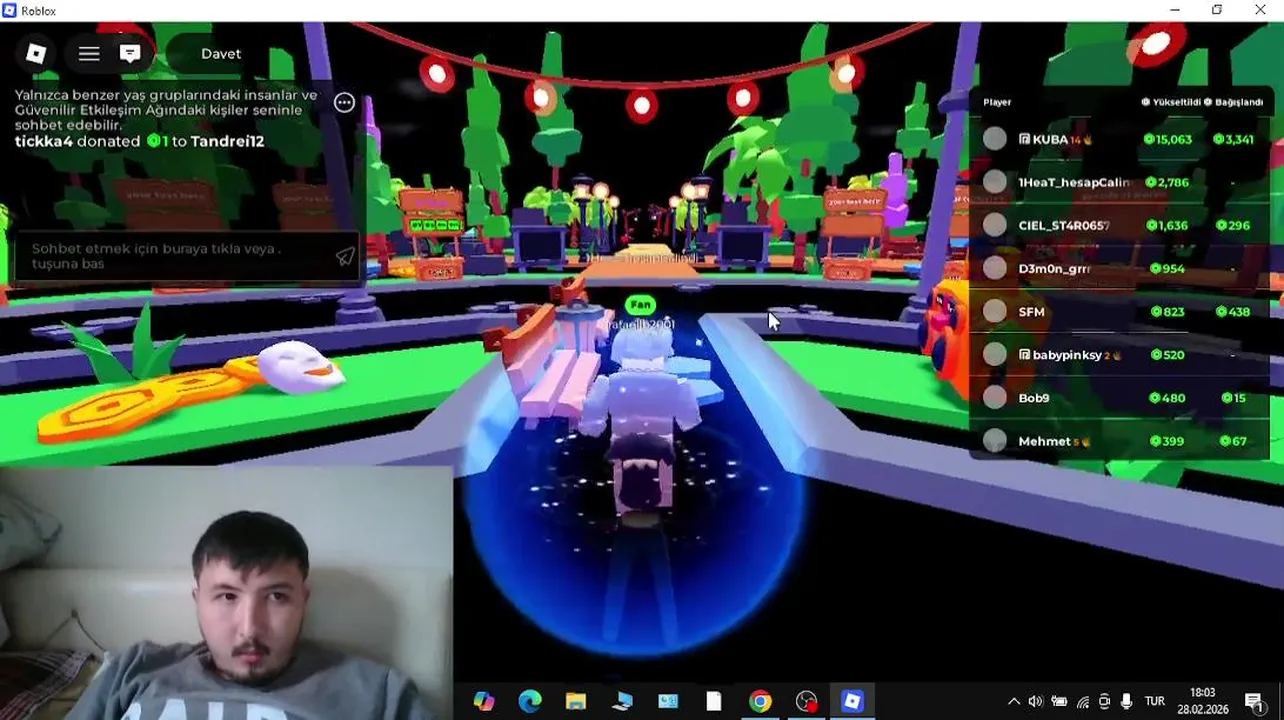Viewport: 1284px width, 720px height.
Task: Open File Explorer from the taskbar
Action: [x=576, y=701]
